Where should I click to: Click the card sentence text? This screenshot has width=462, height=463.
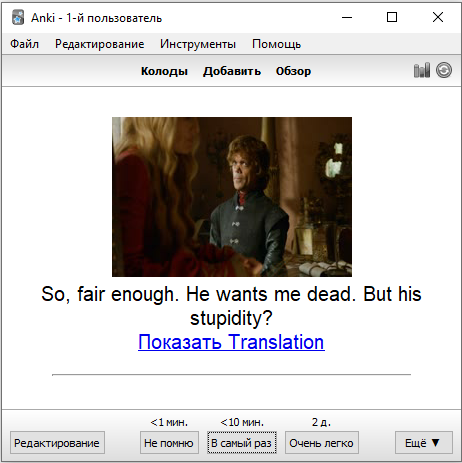(231, 306)
